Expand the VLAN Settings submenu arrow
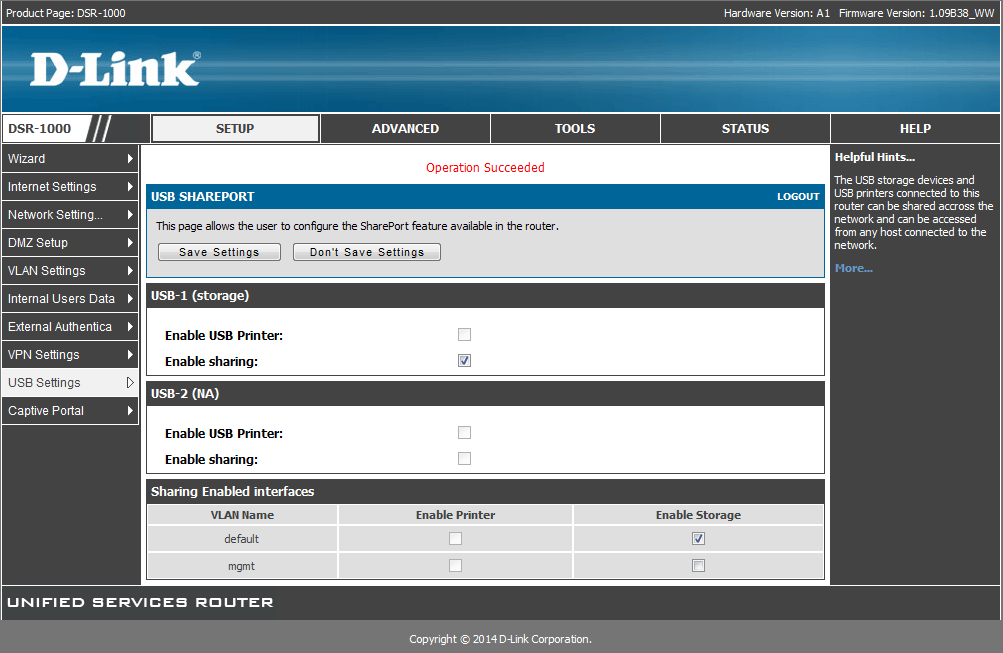The height and width of the screenshot is (653, 1003). click(x=130, y=271)
